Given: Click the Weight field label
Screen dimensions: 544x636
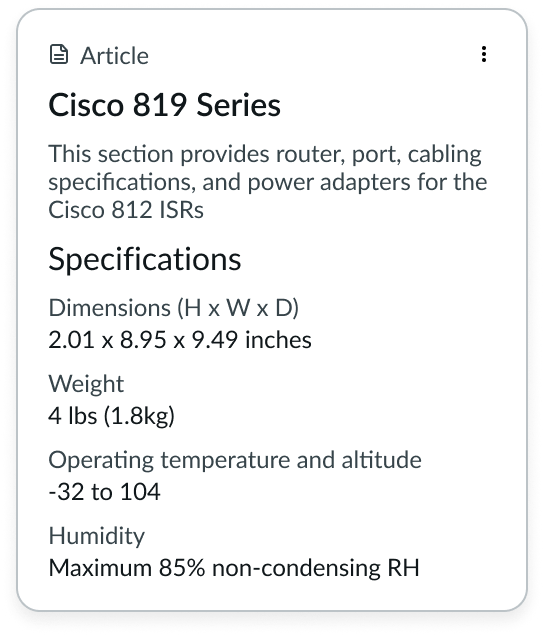Looking at the screenshot, I should 86,384.
